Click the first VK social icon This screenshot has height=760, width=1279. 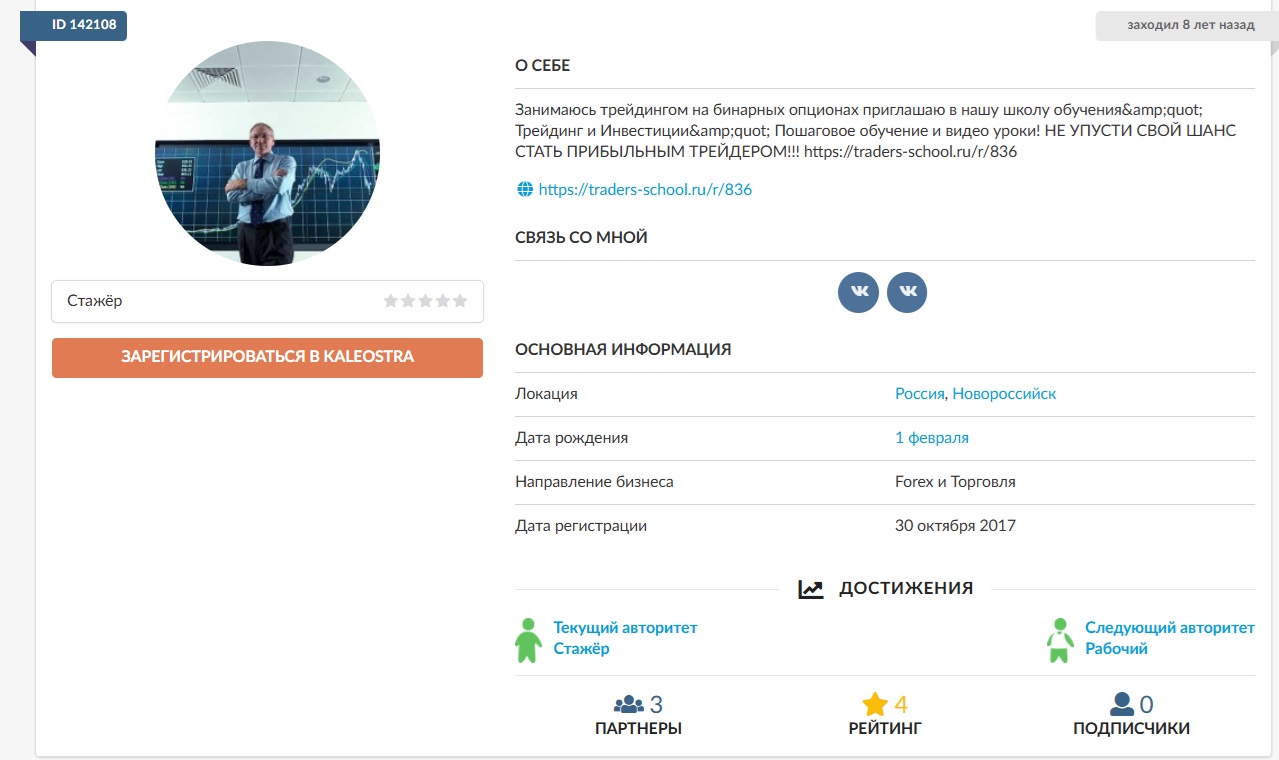pos(858,292)
